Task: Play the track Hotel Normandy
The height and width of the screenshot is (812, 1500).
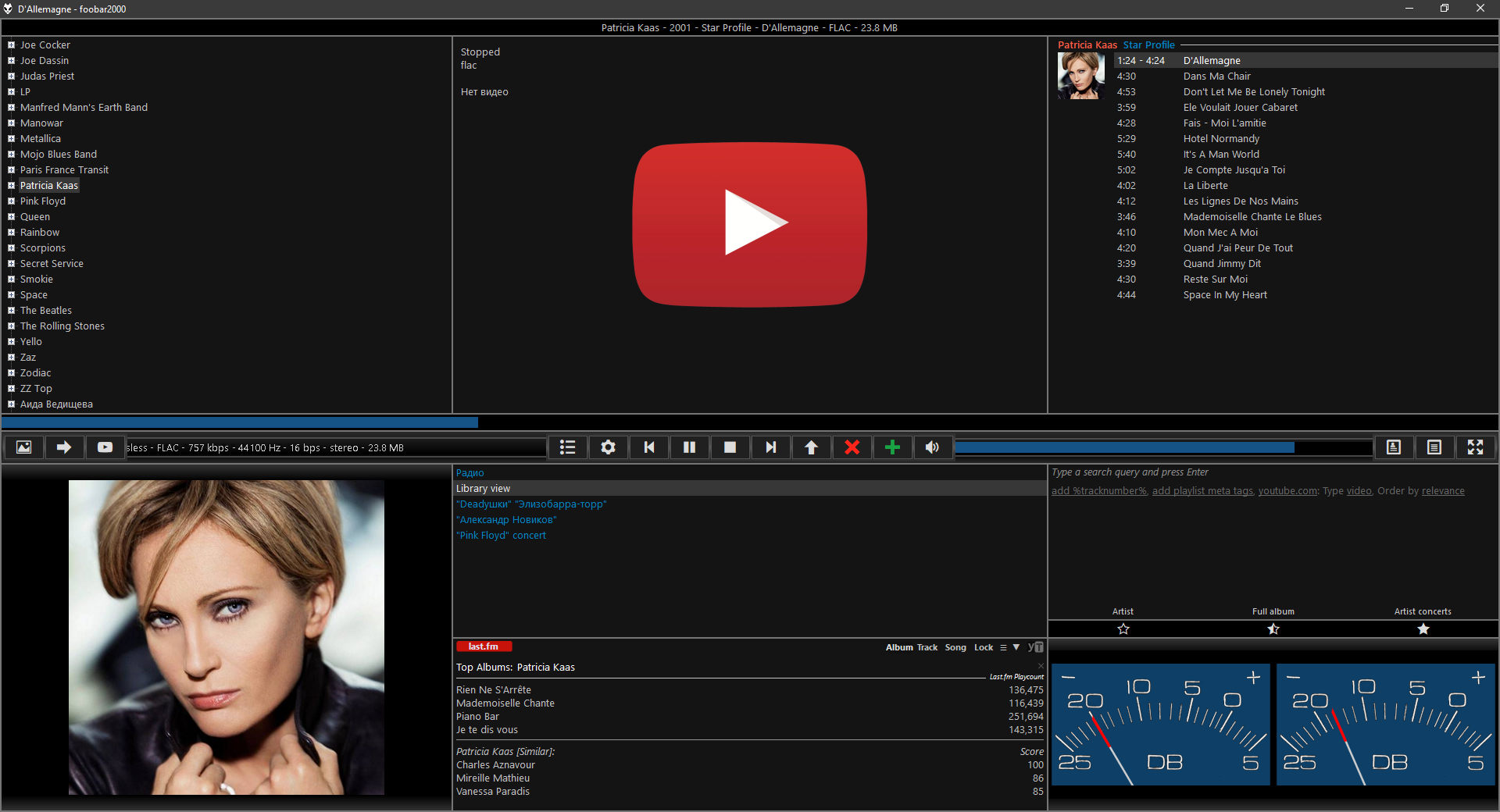Action: click(1220, 139)
